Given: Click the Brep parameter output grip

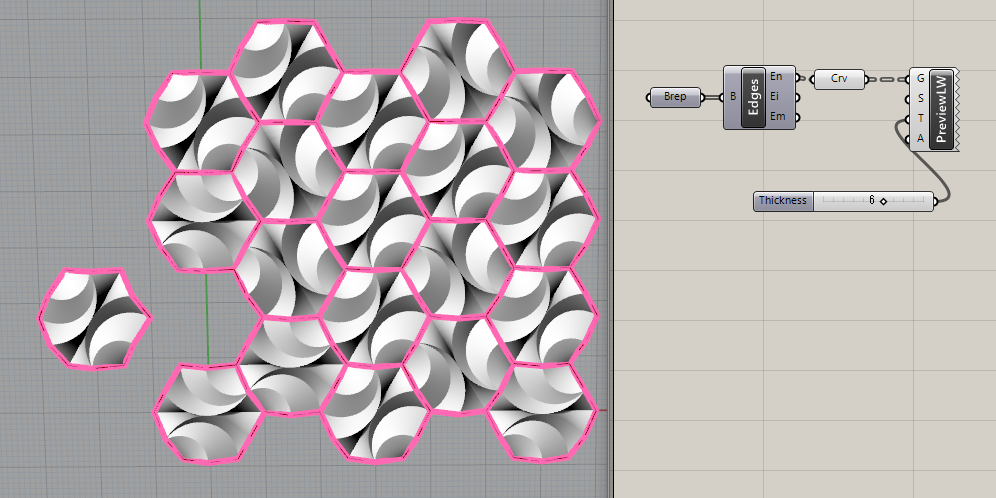Looking at the screenshot, I should point(702,97).
